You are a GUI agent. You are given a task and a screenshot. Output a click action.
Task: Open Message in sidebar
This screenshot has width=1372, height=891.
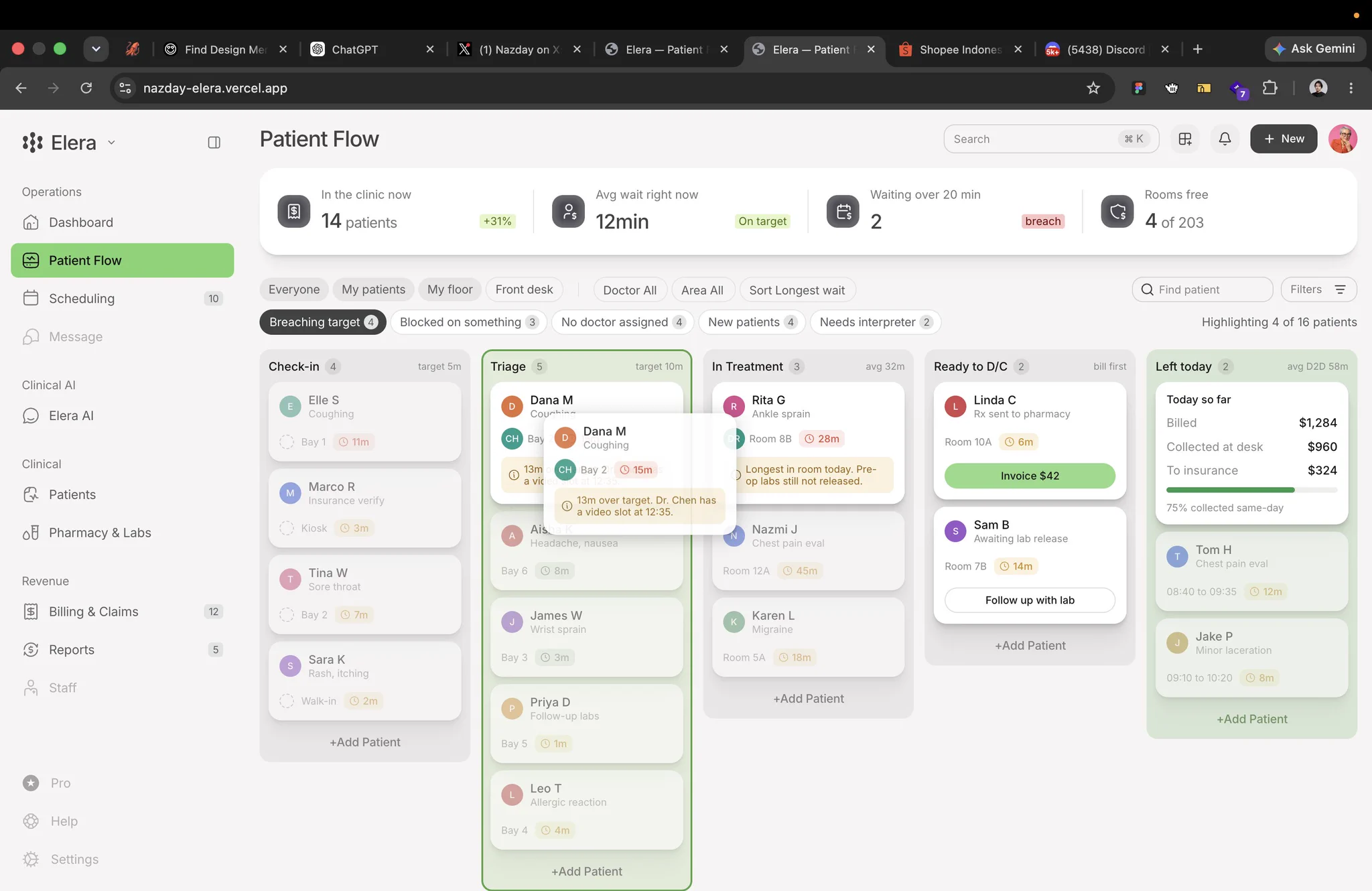[x=122, y=337]
